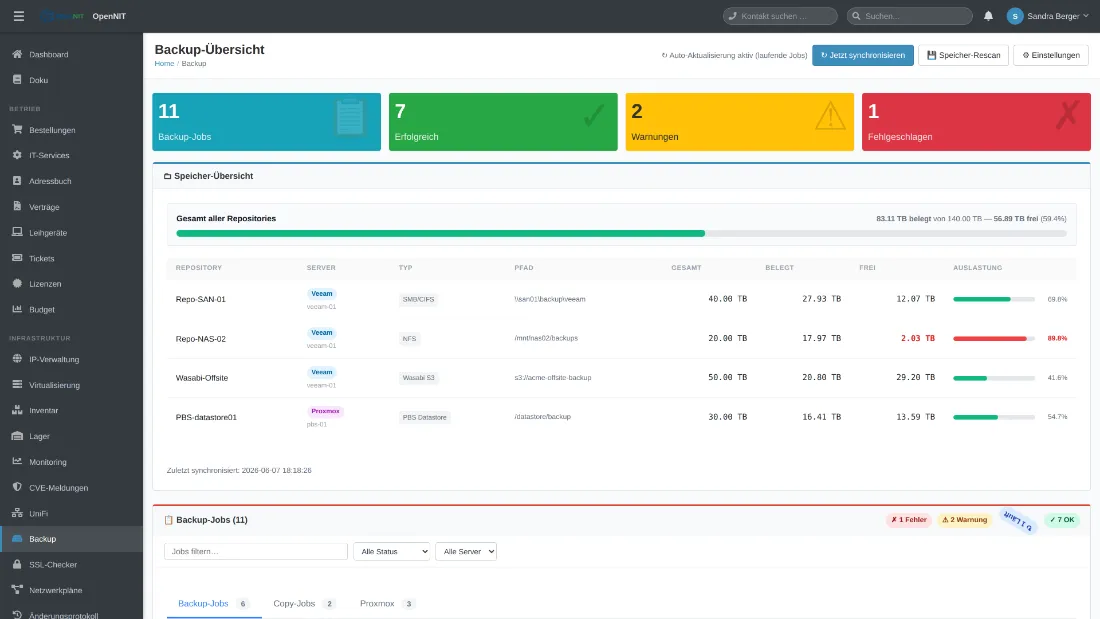Image resolution: width=1100 pixels, height=619 pixels.
Task: Click the Repo-SAN-01 repository name
Action: [x=201, y=299]
